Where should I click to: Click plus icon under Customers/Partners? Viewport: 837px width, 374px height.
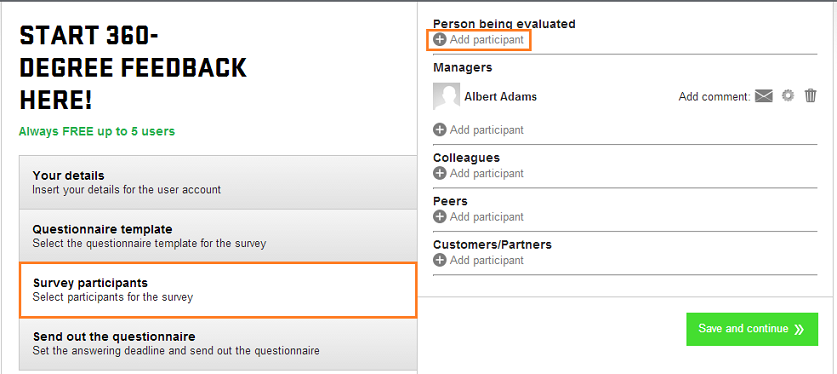point(439,260)
